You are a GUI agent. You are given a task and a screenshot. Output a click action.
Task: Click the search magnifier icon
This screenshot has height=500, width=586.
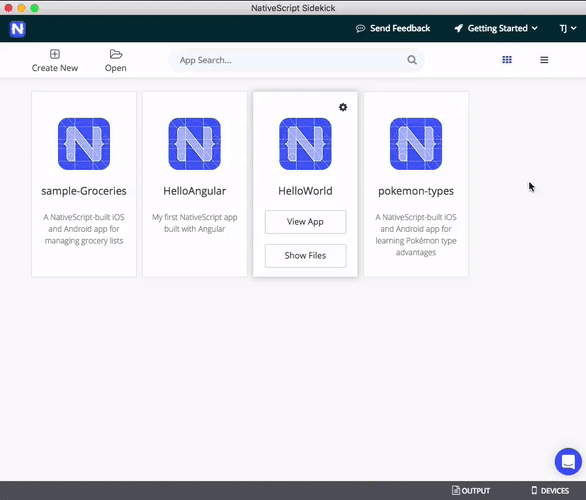(412, 60)
